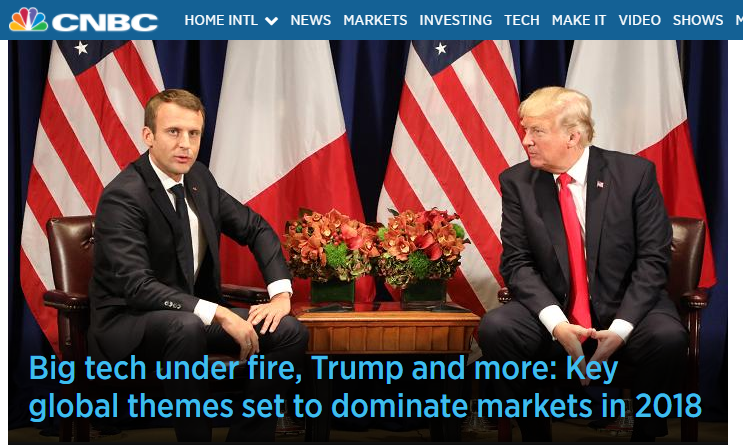Image resolution: width=743 pixels, height=446 pixels.
Task: Open the HOME INTL menu item
Action: click(221, 20)
